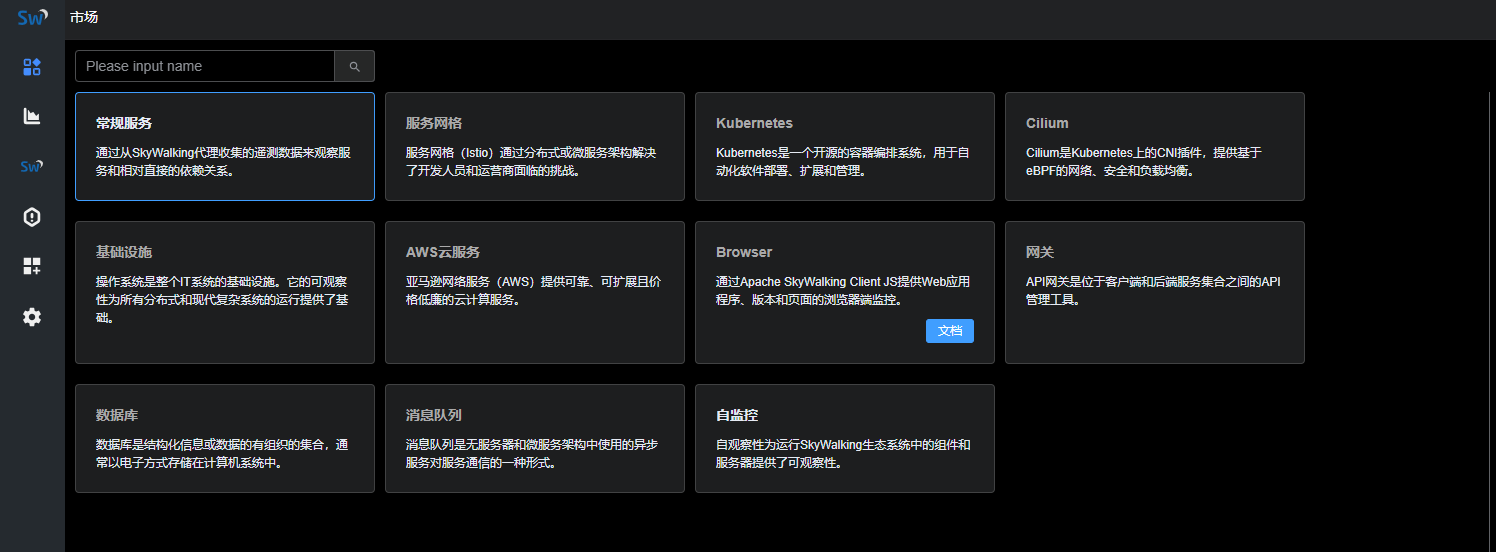Click the 服务网格 description mentioning Istio

[531, 162]
